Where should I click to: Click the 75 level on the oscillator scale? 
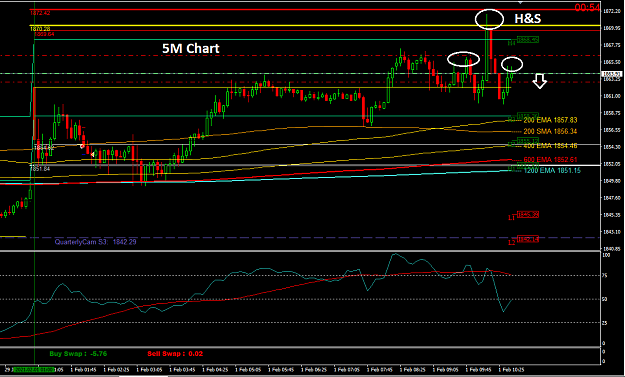coord(605,275)
